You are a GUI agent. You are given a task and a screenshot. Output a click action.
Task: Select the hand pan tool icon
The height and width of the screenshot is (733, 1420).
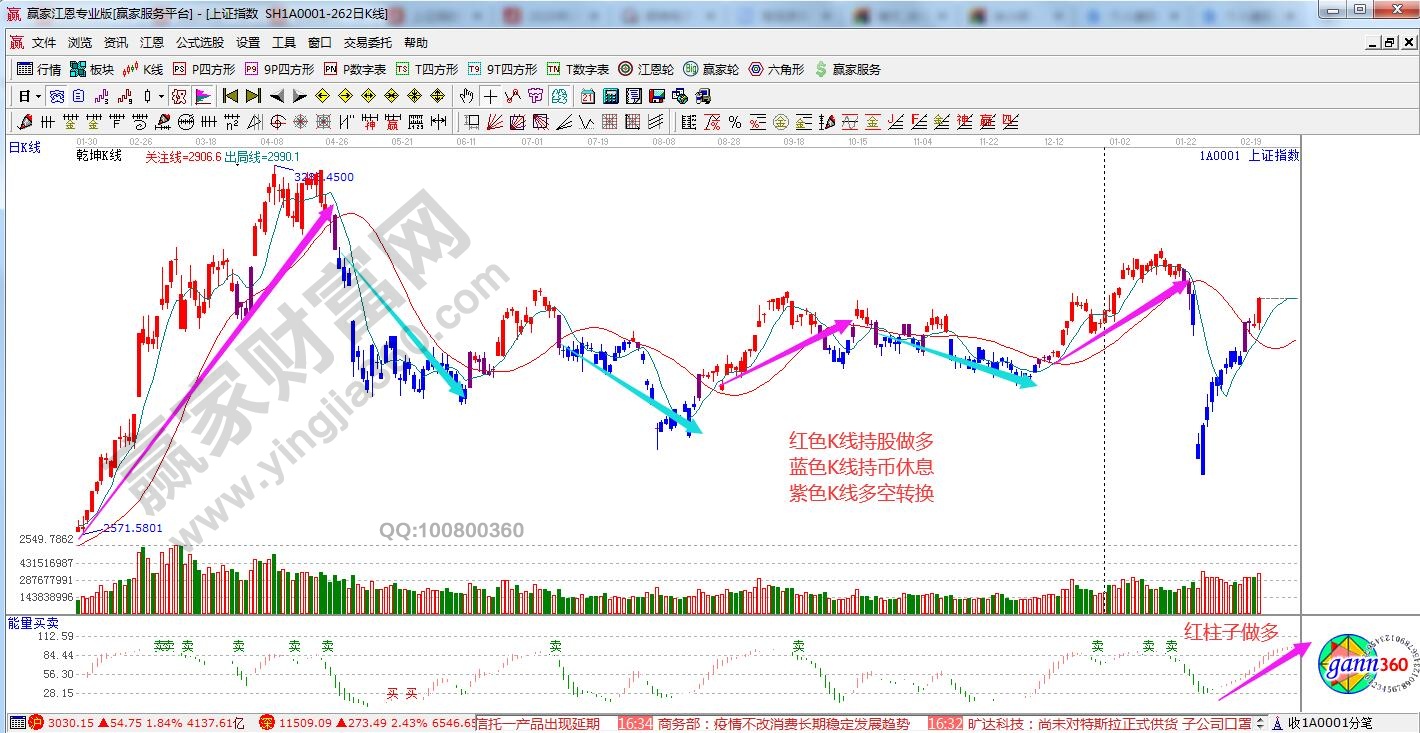click(466, 96)
